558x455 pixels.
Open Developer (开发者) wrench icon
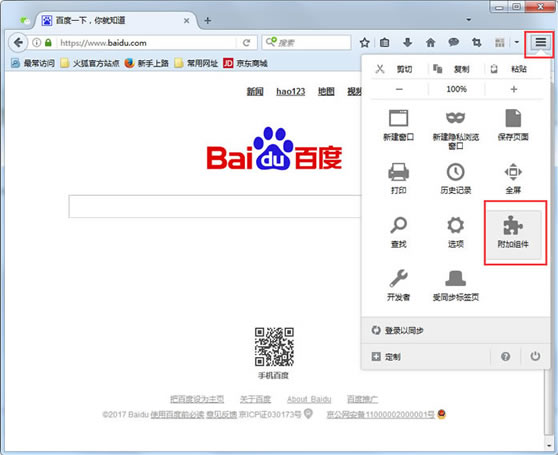click(399, 278)
